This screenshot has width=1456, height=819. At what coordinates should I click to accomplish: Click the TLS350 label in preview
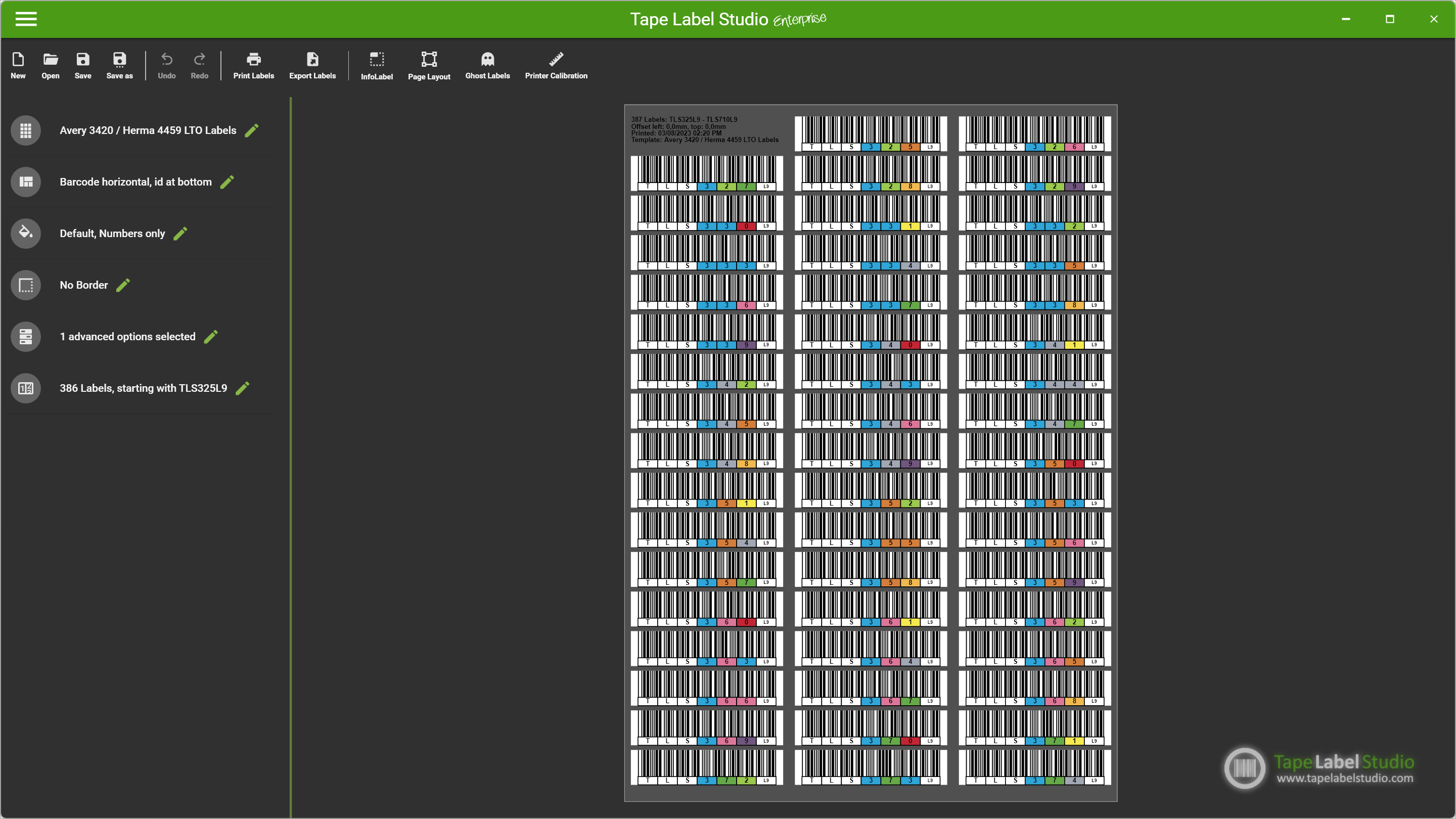pyautogui.click(x=1034, y=450)
